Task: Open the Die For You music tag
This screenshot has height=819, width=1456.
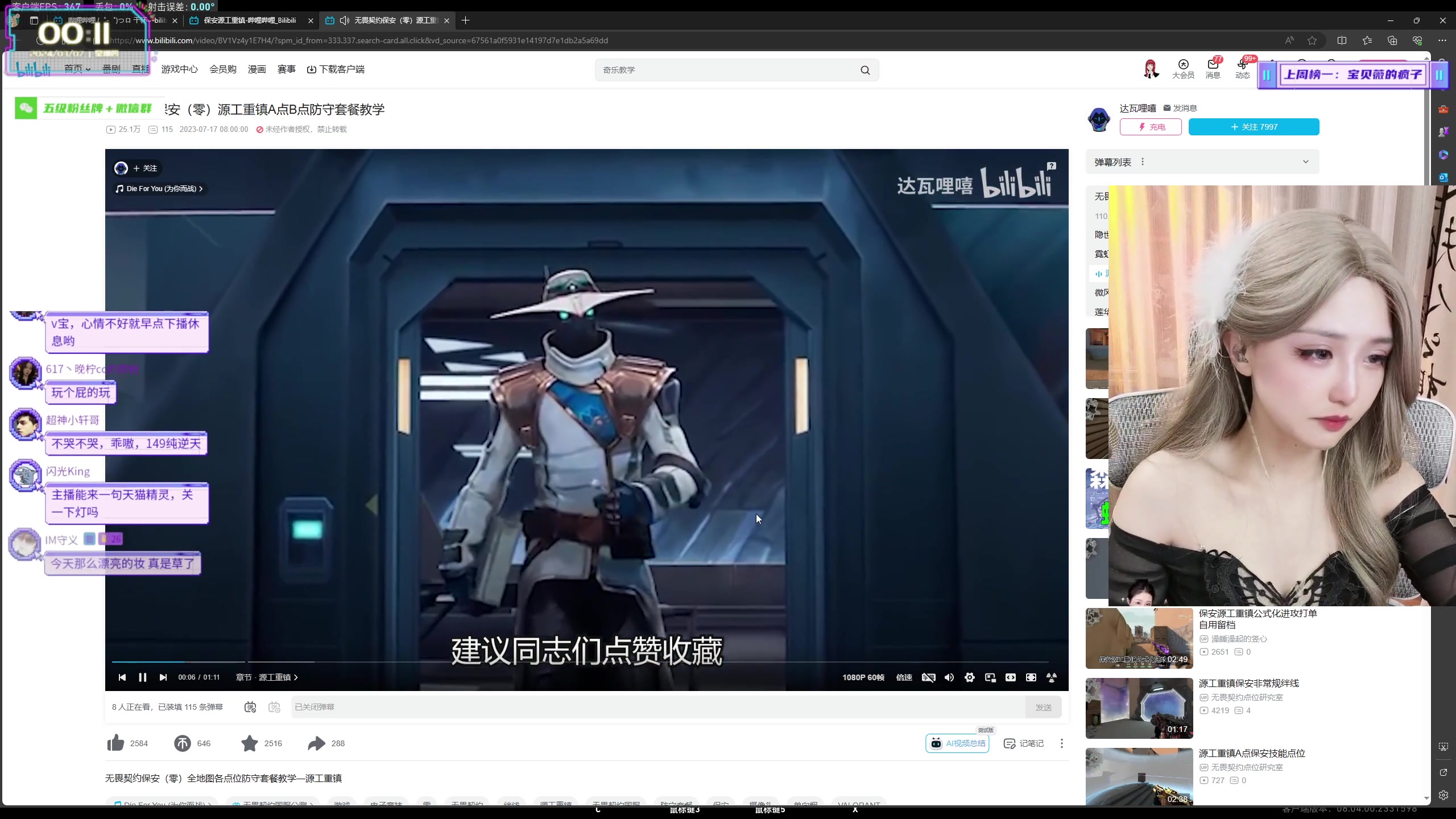Action: point(159,188)
